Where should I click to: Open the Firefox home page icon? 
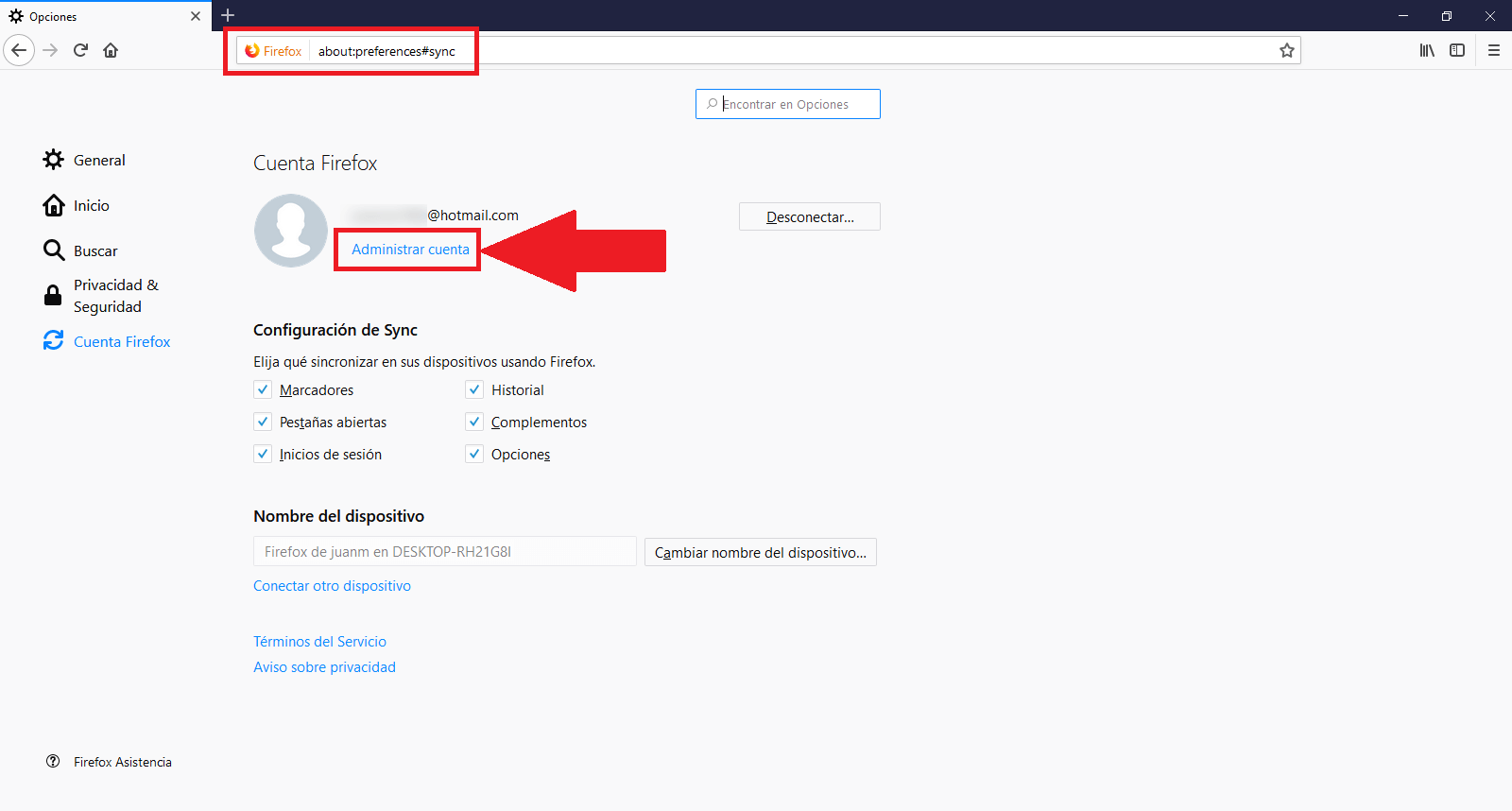(111, 50)
